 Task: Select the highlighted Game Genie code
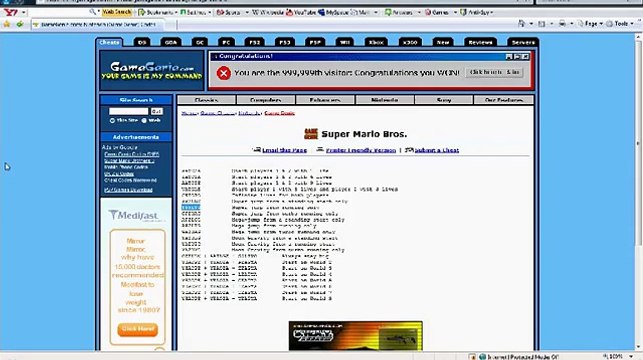(x=191, y=208)
